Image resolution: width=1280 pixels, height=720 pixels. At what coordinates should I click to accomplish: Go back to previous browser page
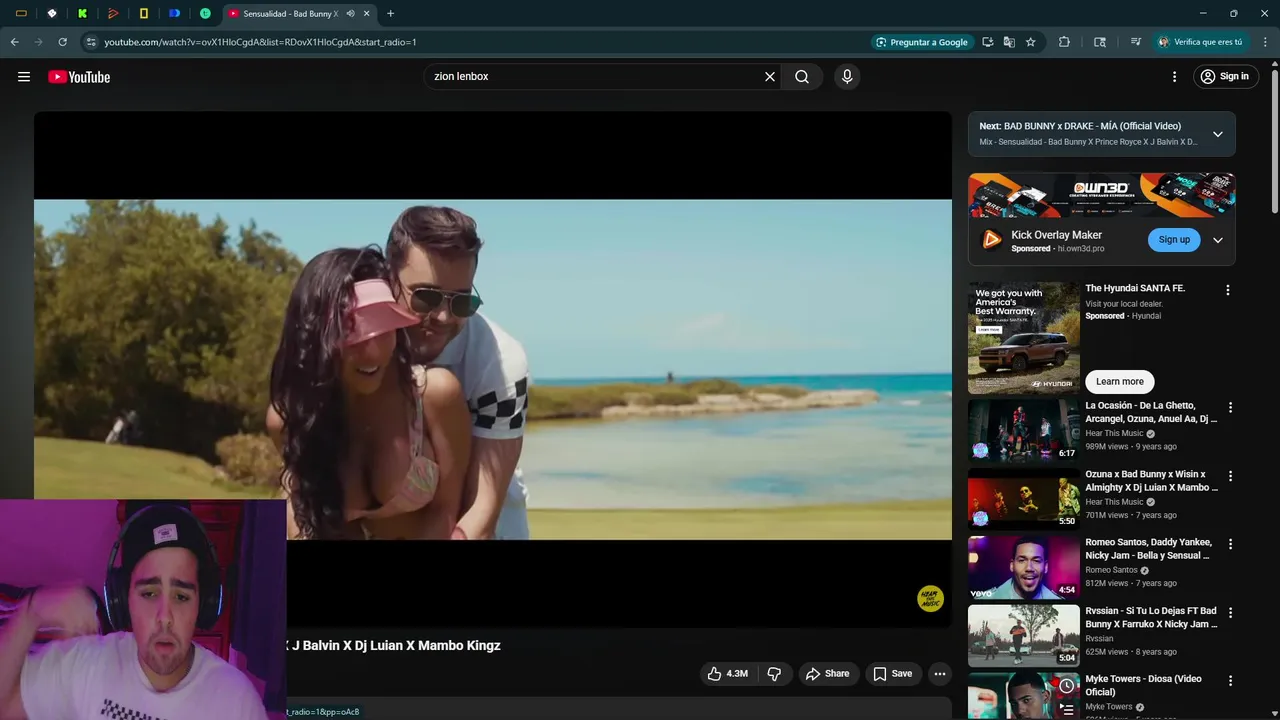pos(14,42)
